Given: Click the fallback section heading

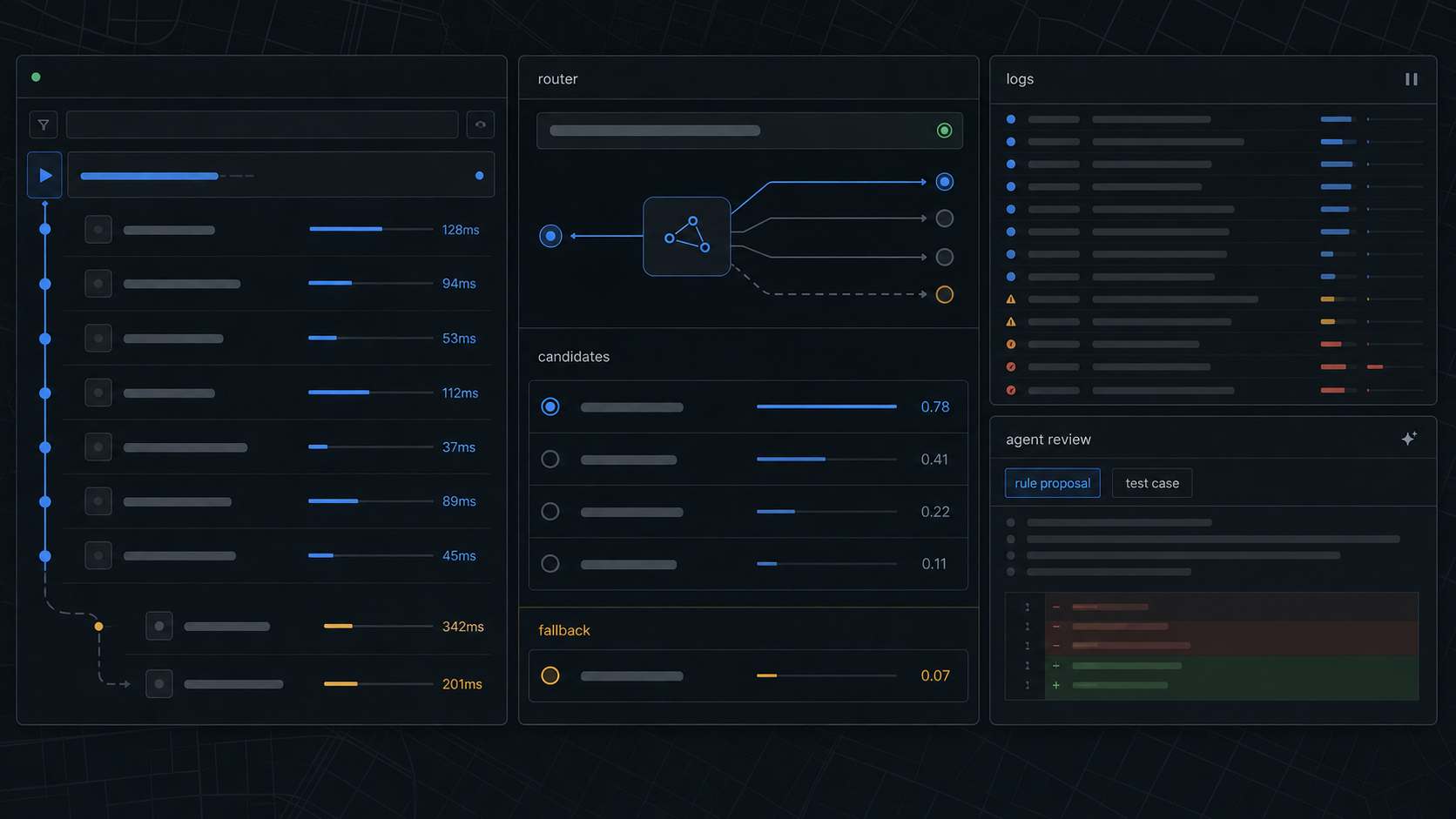Looking at the screenshot, I should 564,630.
